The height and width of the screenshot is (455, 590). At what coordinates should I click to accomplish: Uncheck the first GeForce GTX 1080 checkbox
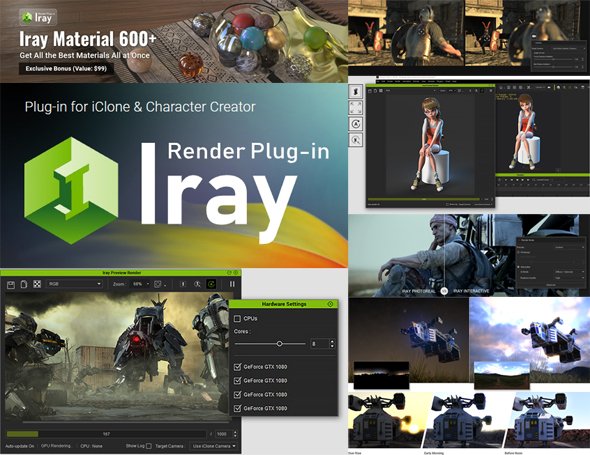tap(237, 367)
